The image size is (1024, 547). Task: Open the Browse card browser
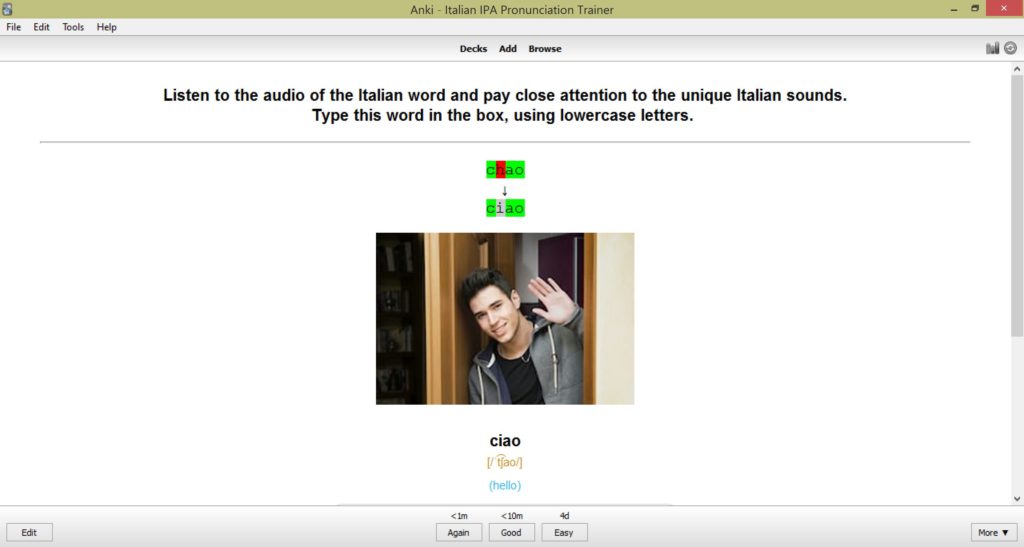pos(545,48)
